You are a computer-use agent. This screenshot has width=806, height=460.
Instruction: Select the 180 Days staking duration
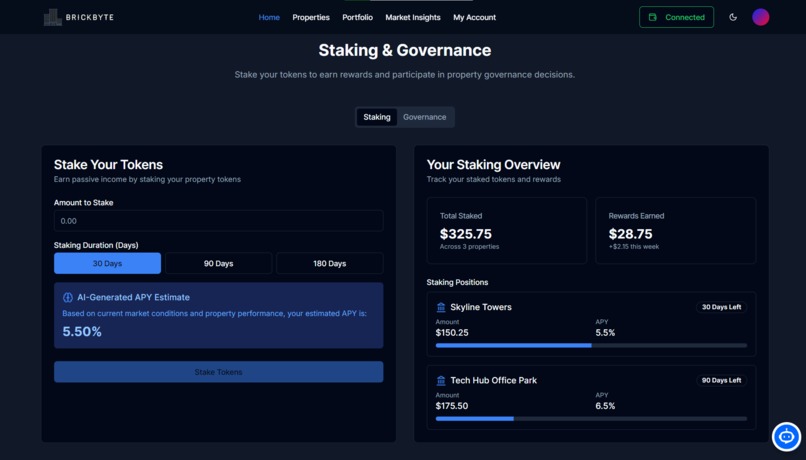coord(329,263)
